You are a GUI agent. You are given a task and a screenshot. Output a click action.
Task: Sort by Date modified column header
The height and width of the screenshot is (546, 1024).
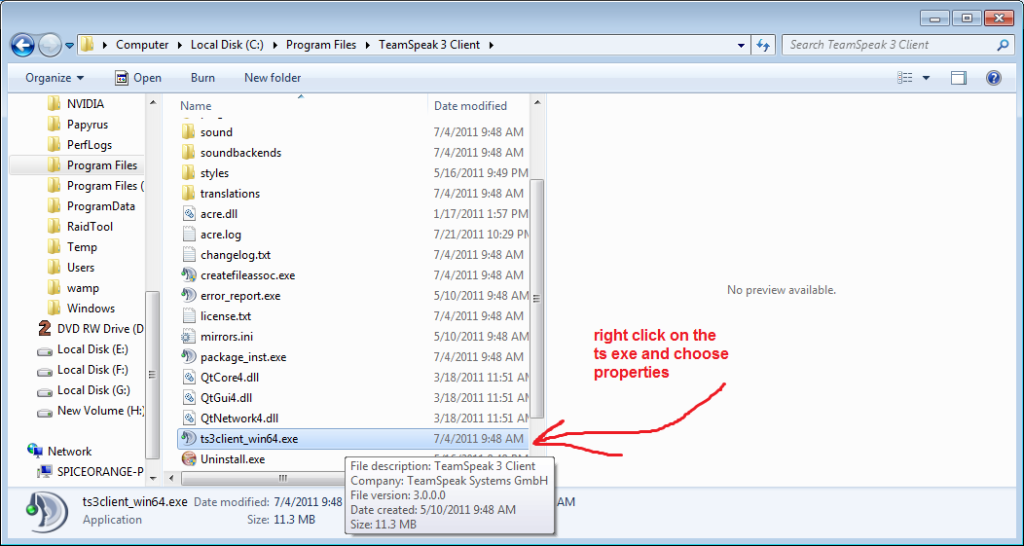(470, 106)
